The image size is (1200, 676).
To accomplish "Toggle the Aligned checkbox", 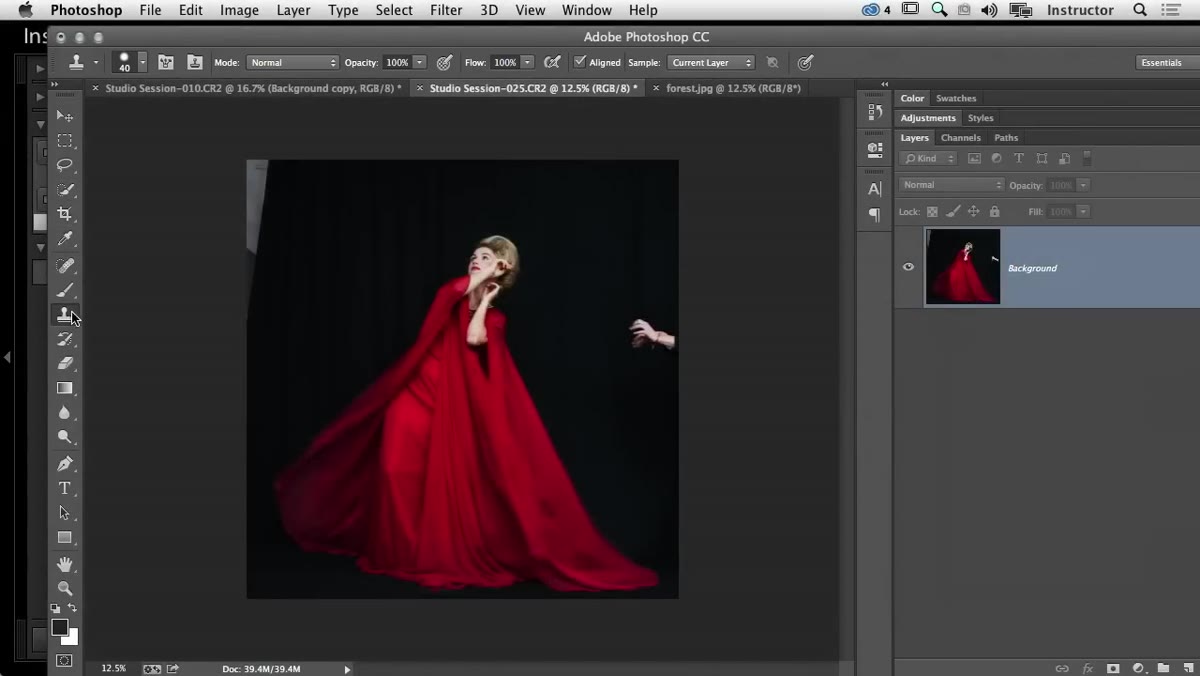I will 579,62.
